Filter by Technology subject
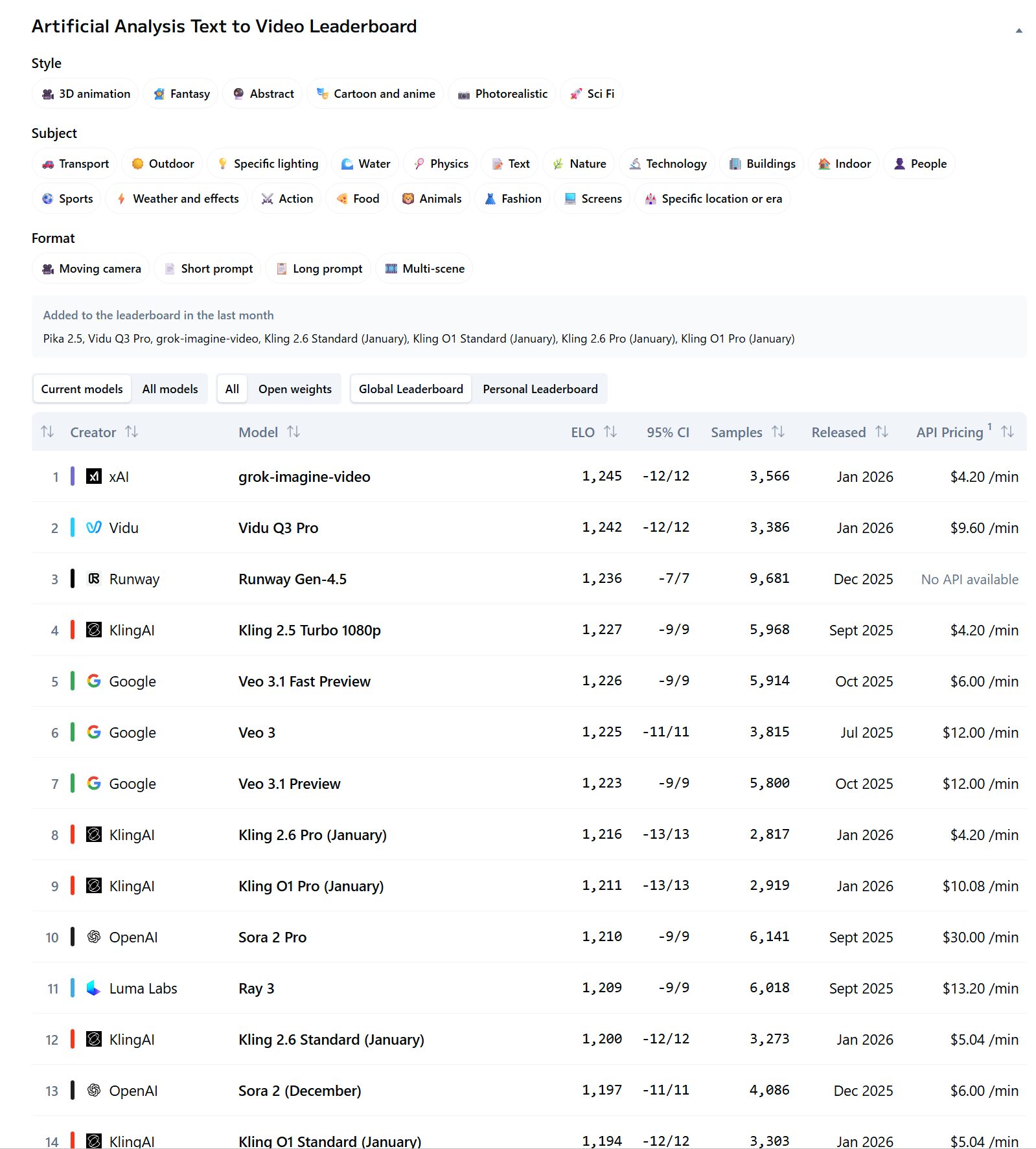This screenshot has height=1149, width=1036. click(x=667, y=164)
